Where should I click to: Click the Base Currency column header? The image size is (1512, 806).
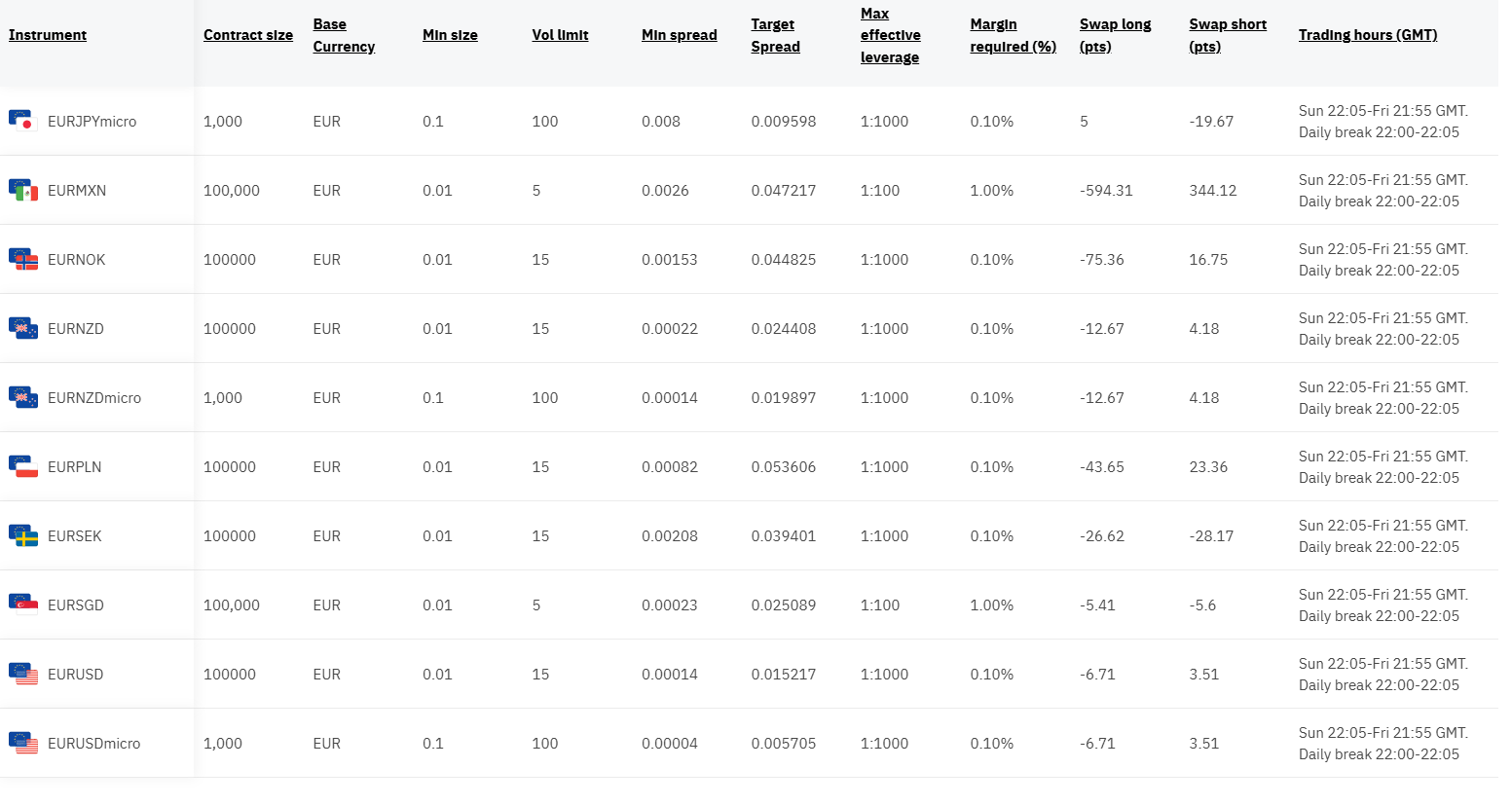click(344, 35)
